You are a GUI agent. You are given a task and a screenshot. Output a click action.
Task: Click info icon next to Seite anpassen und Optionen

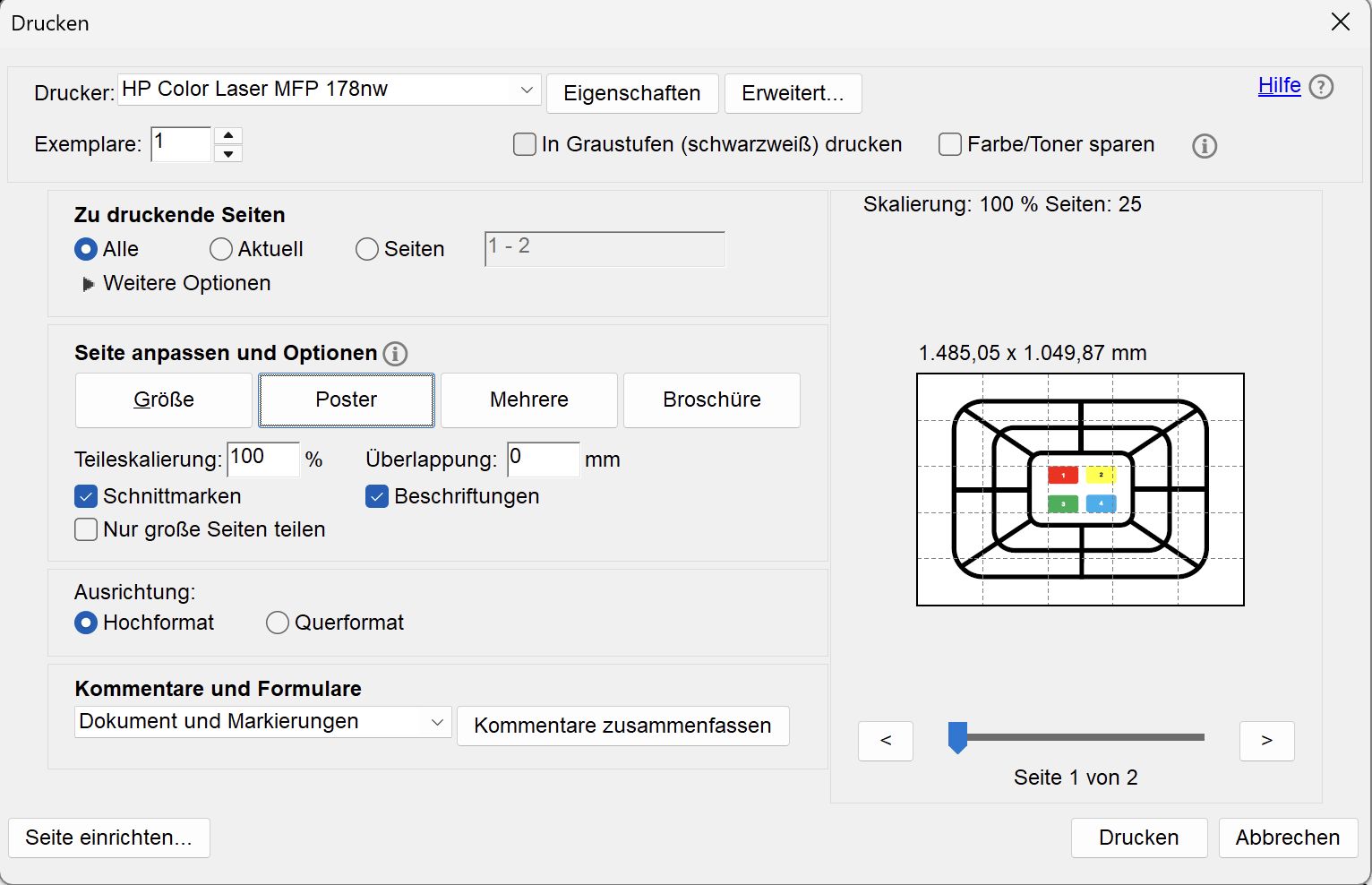(x=395, y=354)
